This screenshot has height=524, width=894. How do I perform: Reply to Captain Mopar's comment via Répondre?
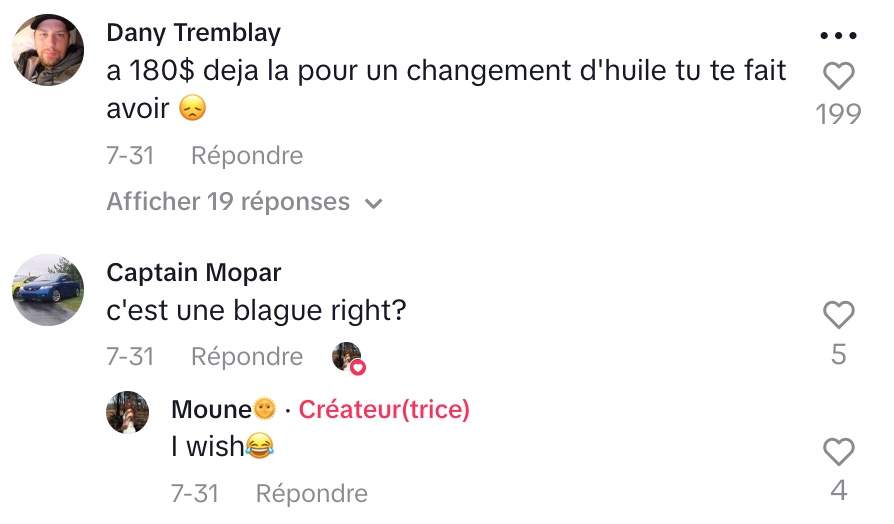(247, 356)
